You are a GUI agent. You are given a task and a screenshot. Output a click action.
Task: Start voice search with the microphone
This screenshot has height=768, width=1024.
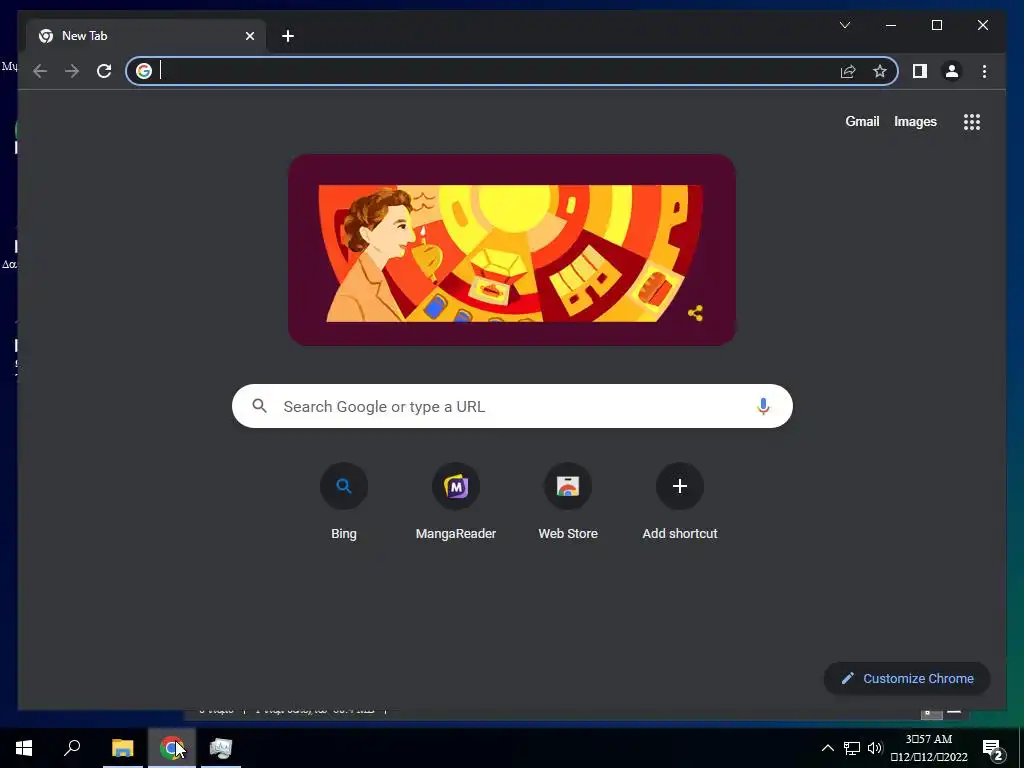(763, 406)
